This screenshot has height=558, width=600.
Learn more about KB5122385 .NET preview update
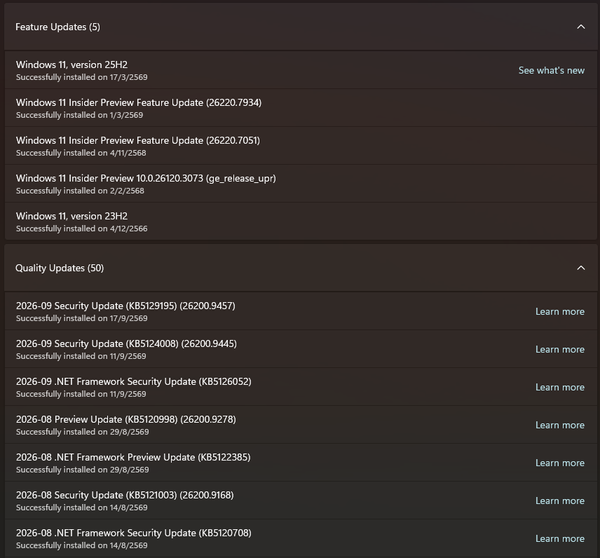[560, 463]
